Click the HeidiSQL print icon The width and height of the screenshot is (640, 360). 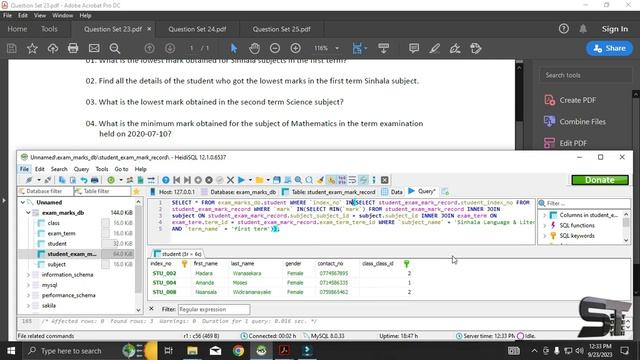click(94, 180)
